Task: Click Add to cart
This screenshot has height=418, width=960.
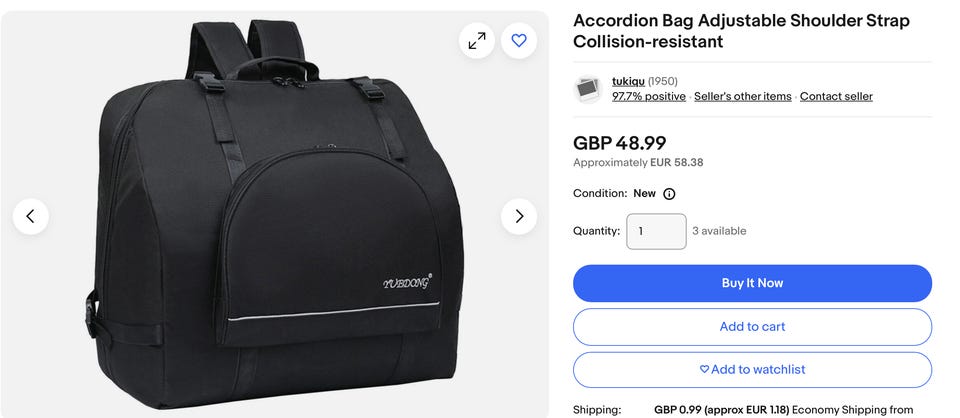Action: [x=752, y=327]
